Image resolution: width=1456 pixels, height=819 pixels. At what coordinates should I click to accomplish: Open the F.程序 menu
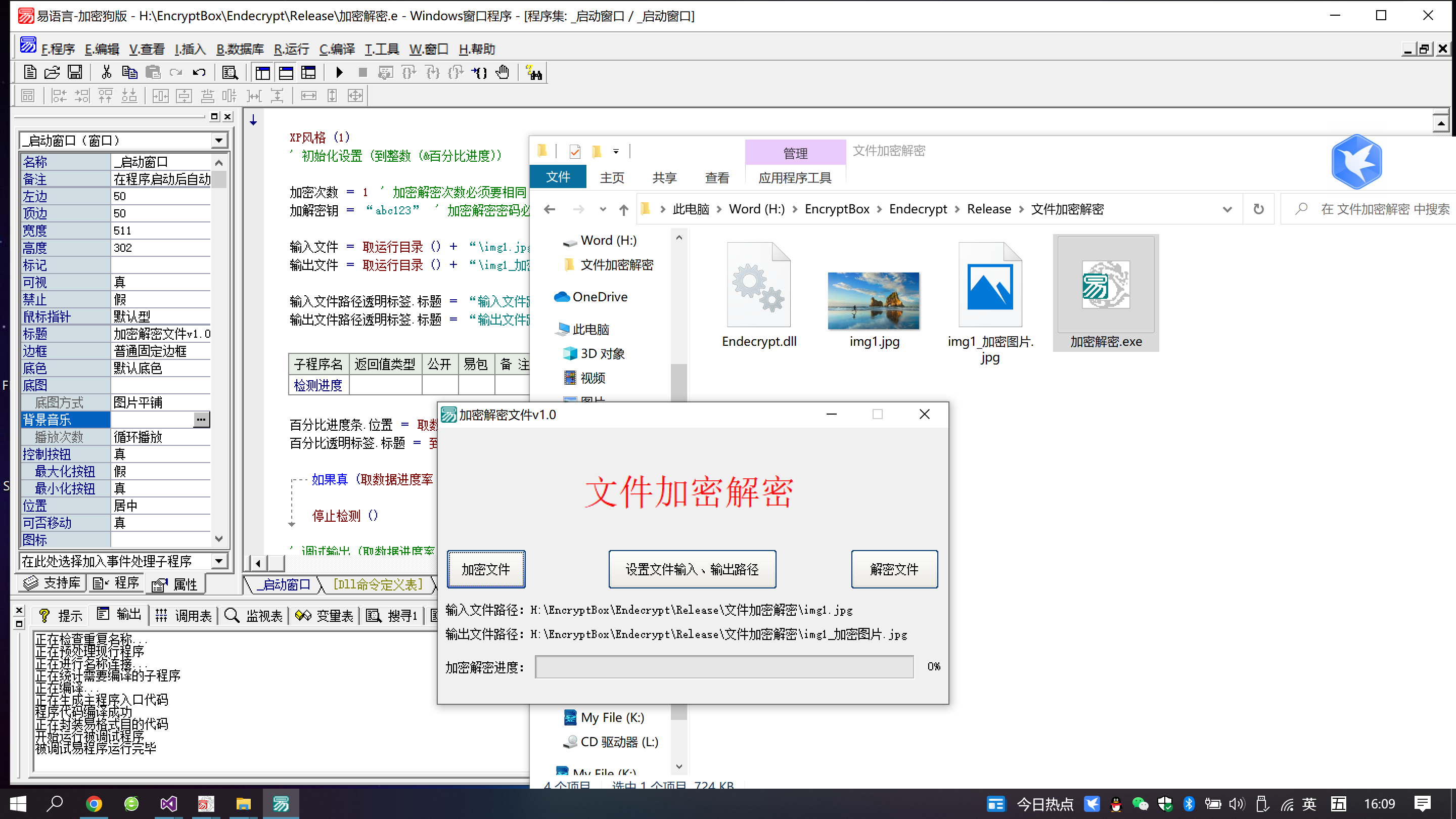(58, 49)
